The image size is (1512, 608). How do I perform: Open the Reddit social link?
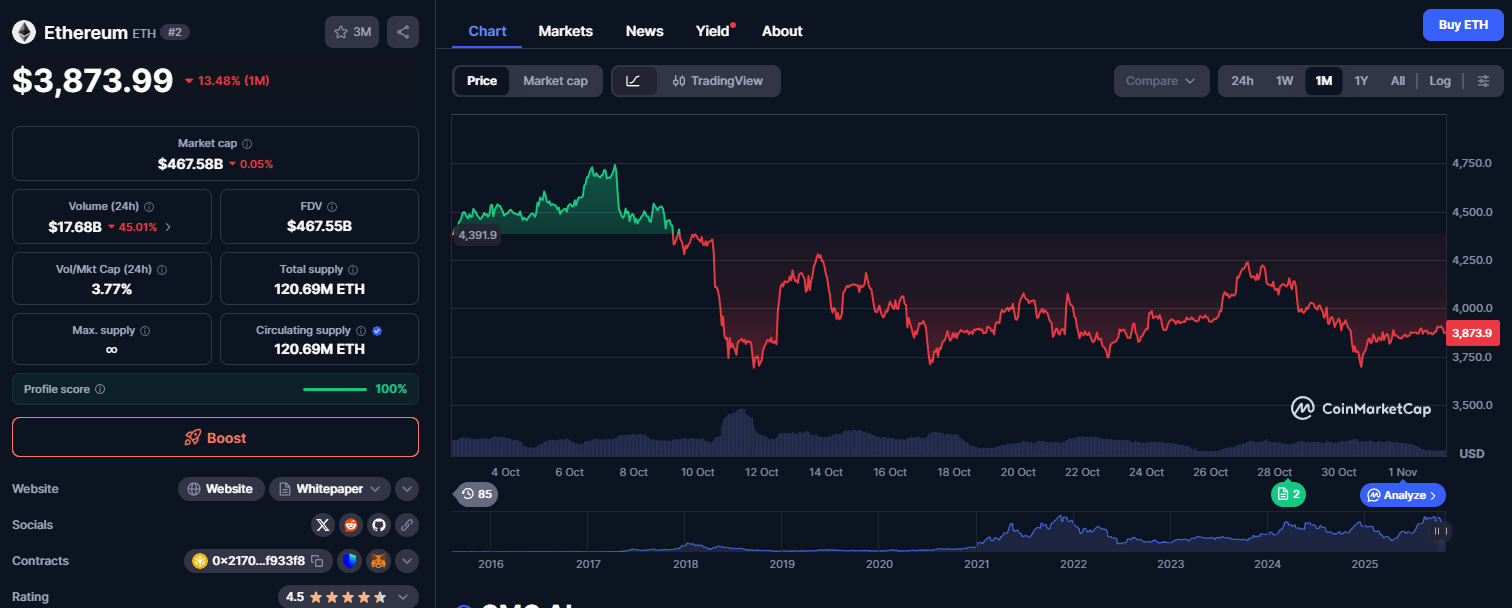point(350,524)
